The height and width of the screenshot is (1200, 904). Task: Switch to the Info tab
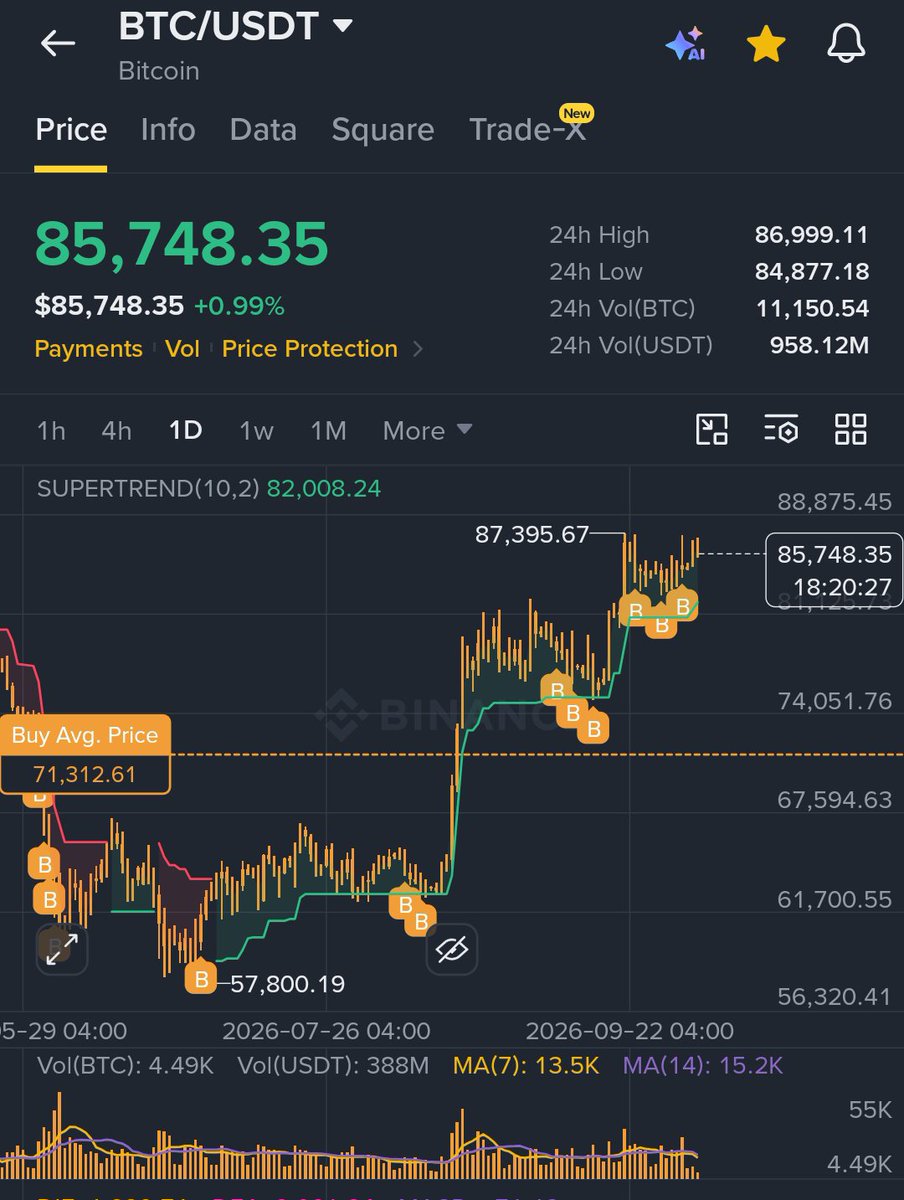168,130
